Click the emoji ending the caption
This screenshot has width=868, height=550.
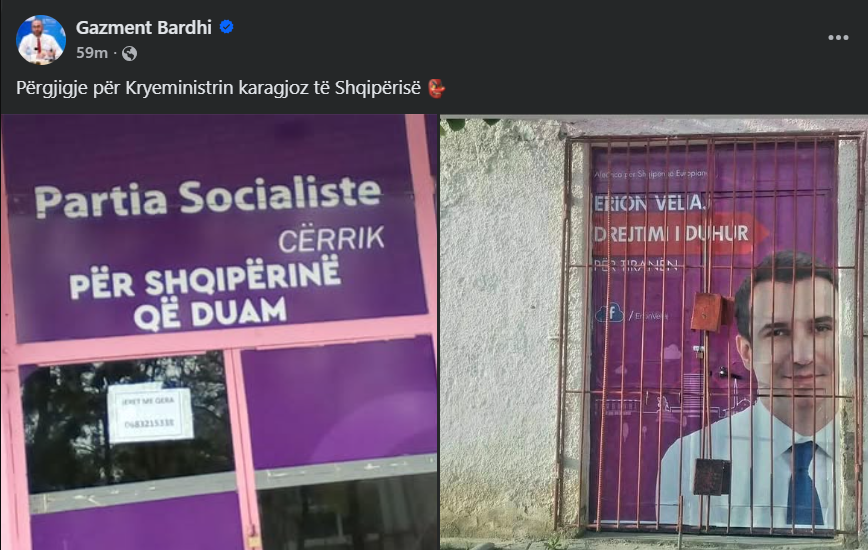[436, 88]
